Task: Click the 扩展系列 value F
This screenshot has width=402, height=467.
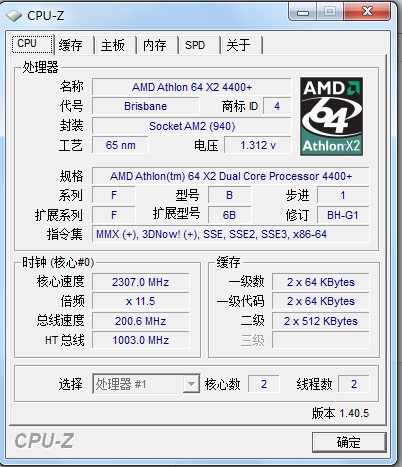Action: [114, 215]
